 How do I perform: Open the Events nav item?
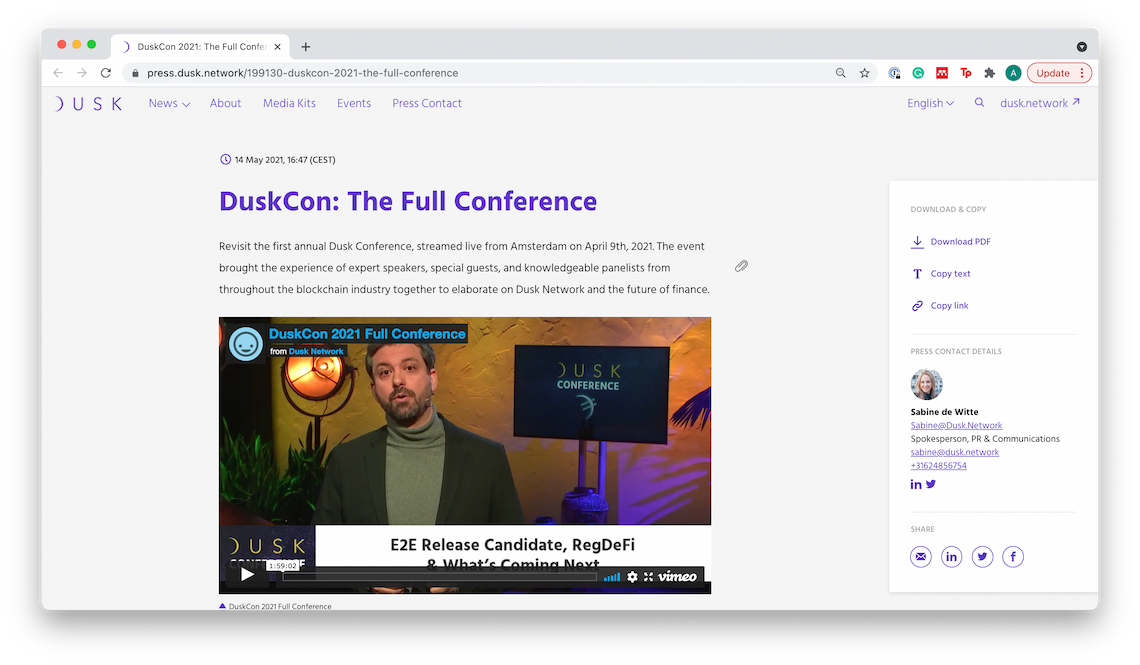pyautogui.click(x=354, y=103)
